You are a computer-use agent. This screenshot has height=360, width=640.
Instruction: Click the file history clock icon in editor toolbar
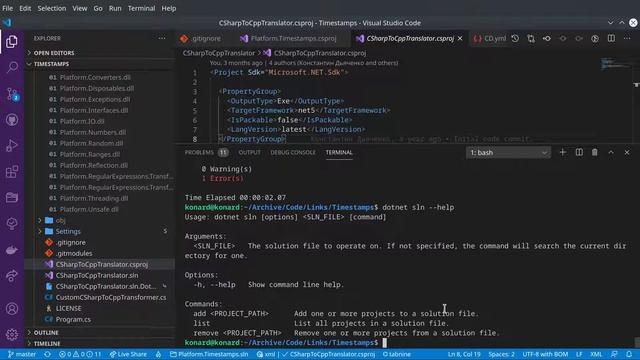pos(515,38)
